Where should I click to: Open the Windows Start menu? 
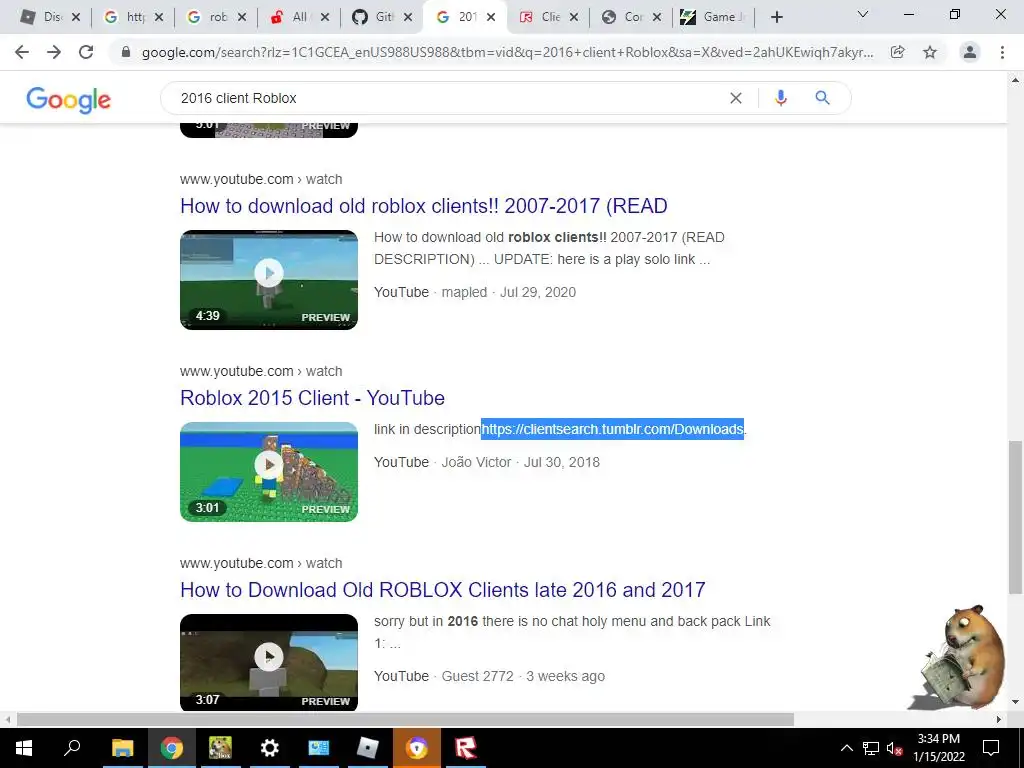[x=24, y=748]
